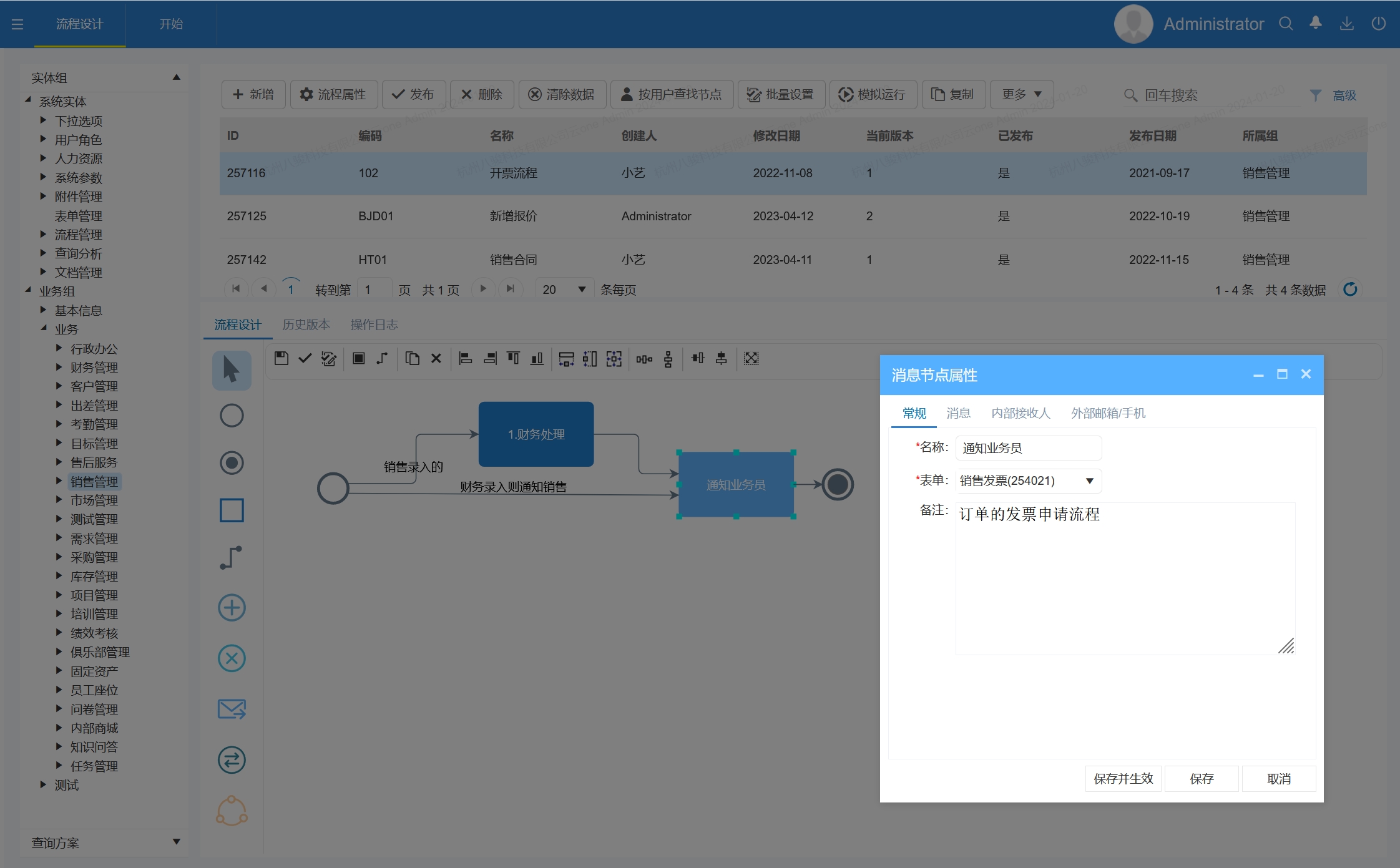Image resolution: width=1400 pixels, height=868 pixels.
Task: Select the envelope message node tool
Action: click(232, 709)
